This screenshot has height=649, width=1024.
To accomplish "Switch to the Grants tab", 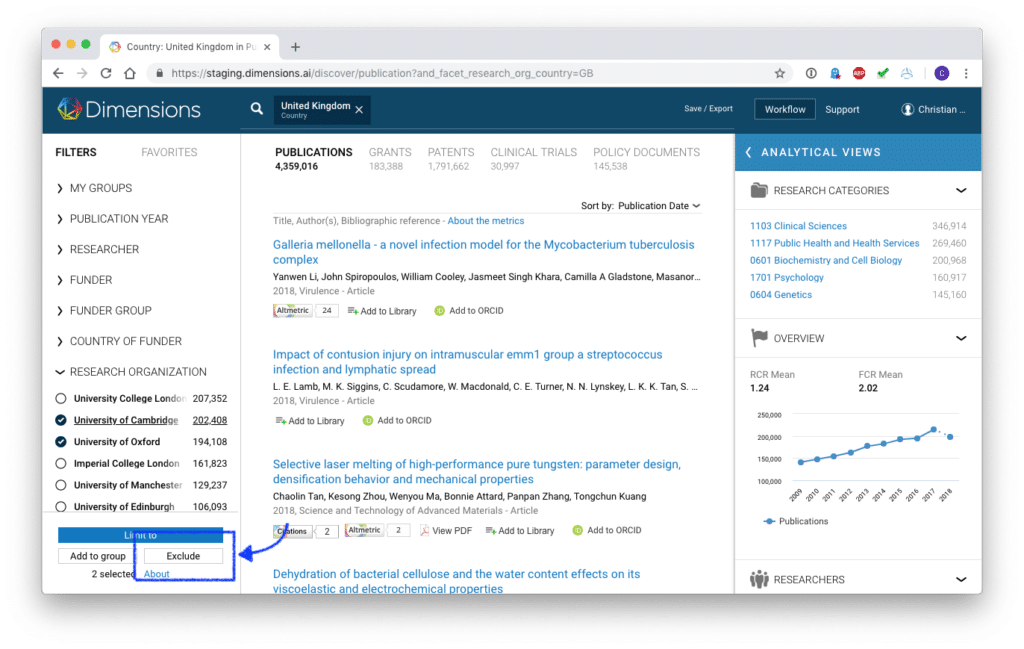I will coord(389,152).
